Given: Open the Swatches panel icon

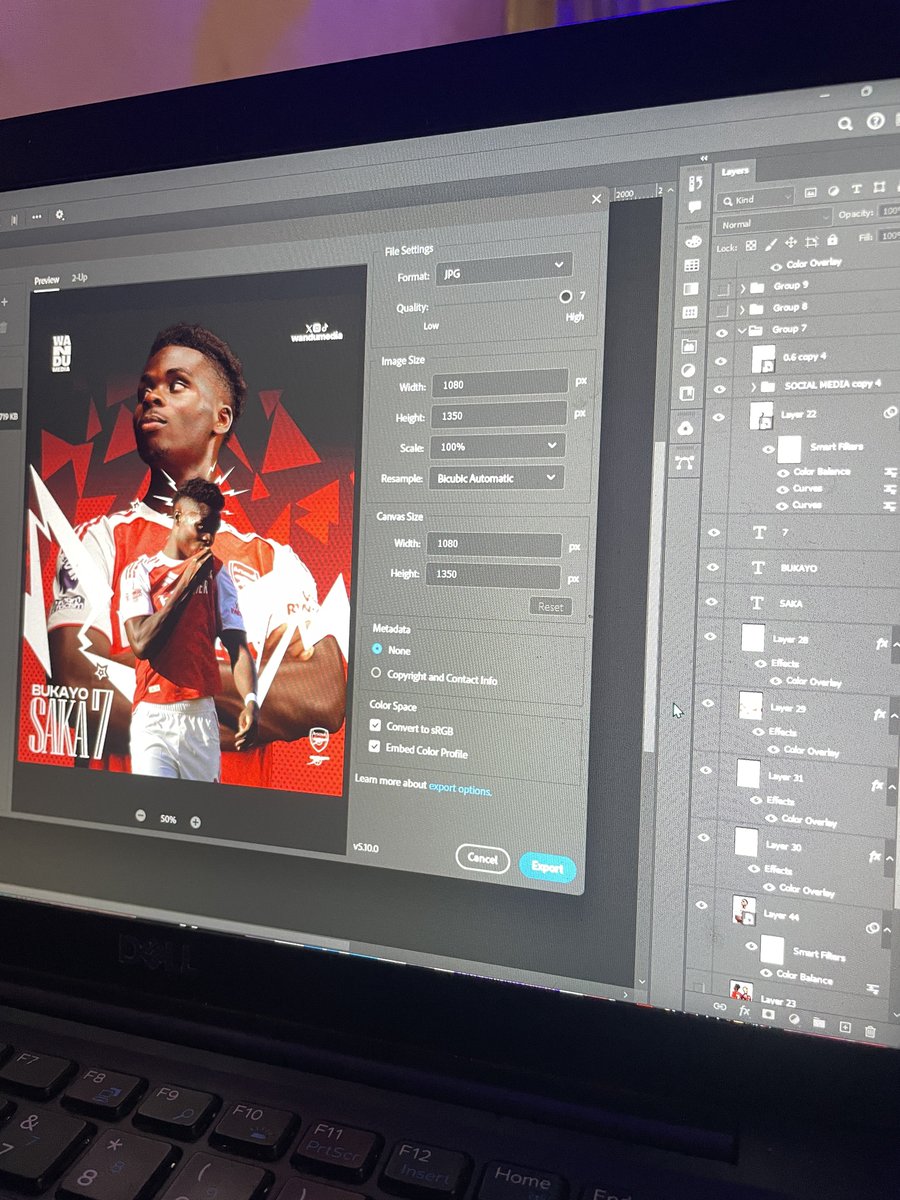Looking at the screenshot, I should [x=691, y=265].
